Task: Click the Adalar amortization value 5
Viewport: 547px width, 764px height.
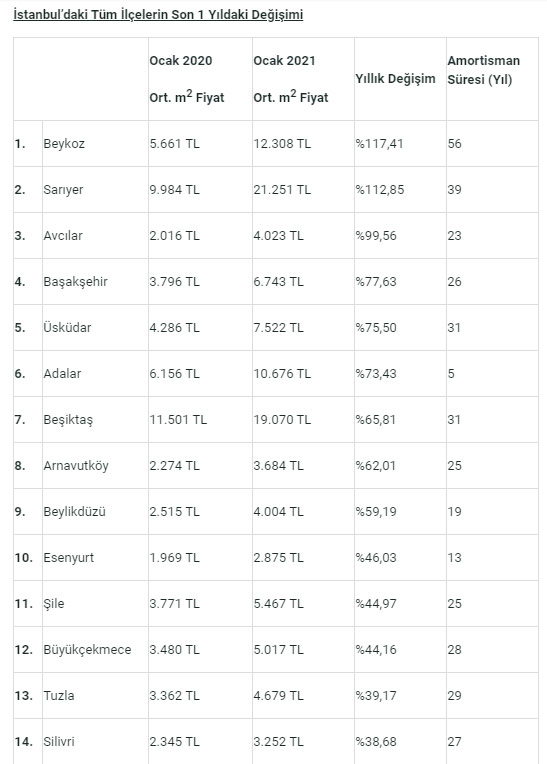Action: point(451,374)
